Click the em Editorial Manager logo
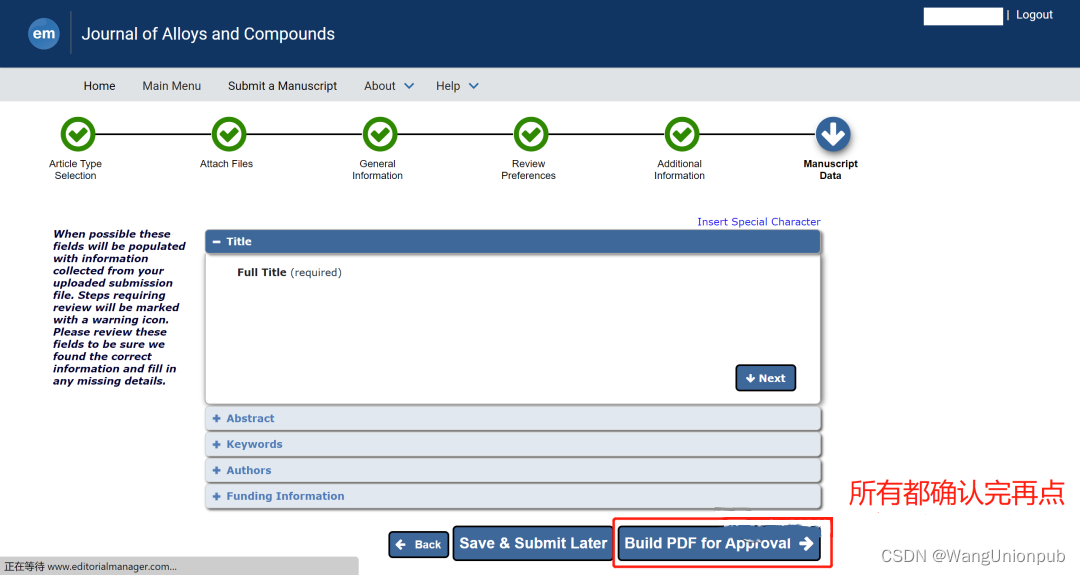The image size is (1080, 575). click(x=43, y=34)
